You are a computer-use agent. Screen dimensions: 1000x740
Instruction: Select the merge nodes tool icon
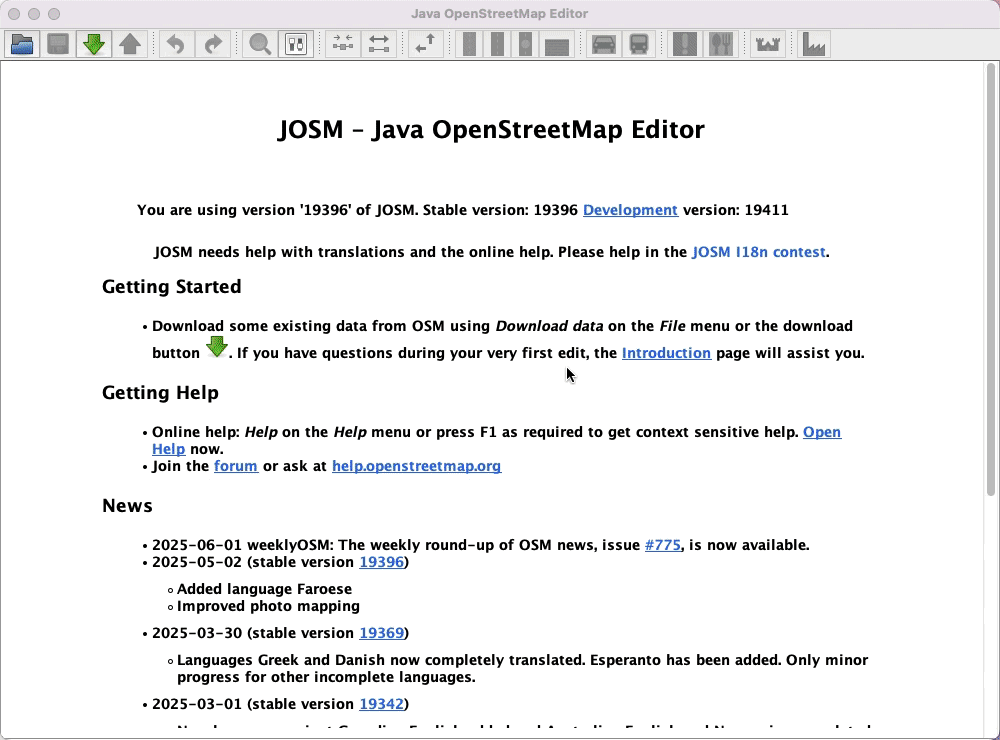point(341,43)
